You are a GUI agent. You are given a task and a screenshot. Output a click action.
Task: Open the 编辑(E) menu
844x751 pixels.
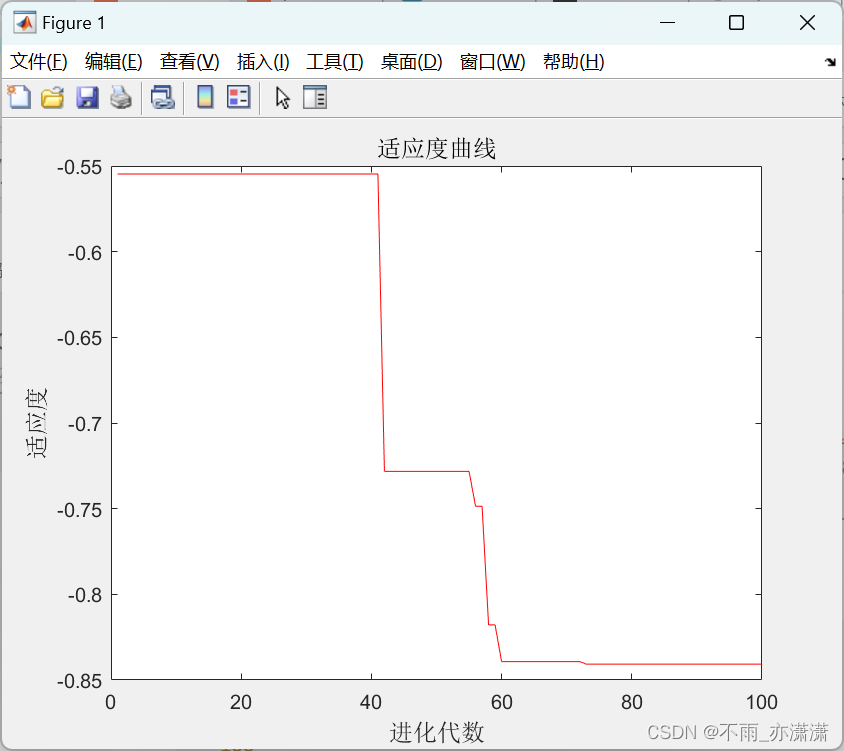tap(114, 62)
